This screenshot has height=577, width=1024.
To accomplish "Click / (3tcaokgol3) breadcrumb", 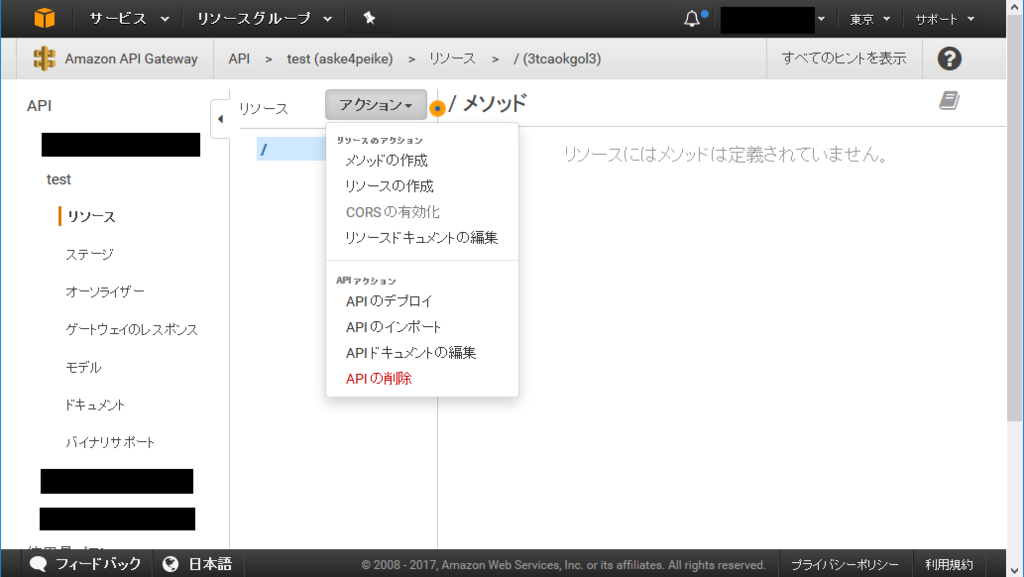I will (x=557, y=59).
